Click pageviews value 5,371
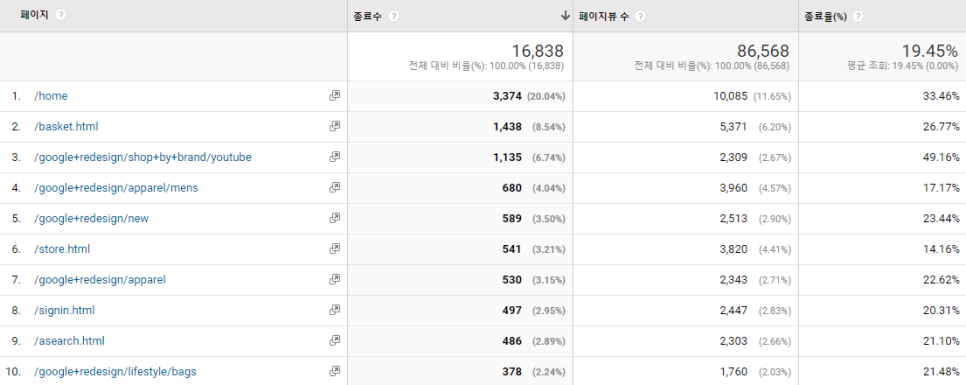 point(733,126)
